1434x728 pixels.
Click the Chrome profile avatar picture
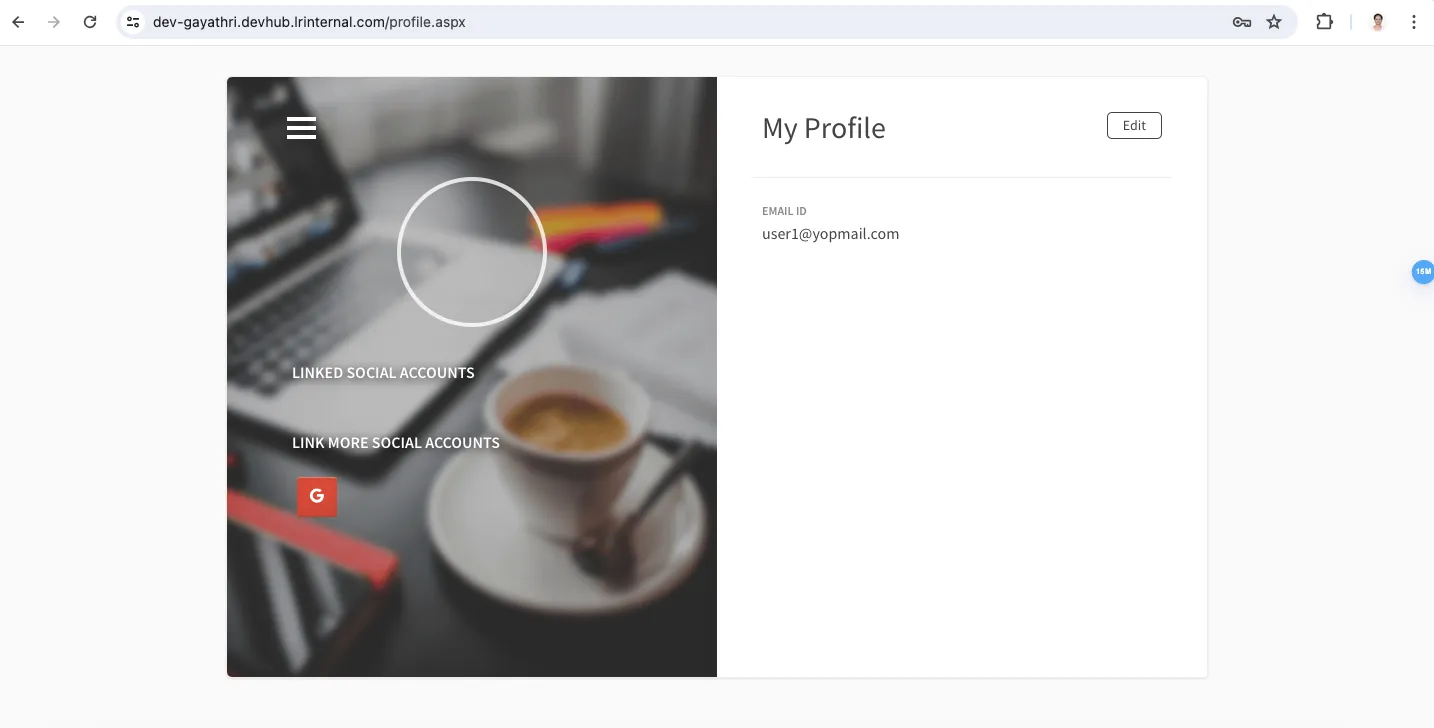pos(1377,21)
